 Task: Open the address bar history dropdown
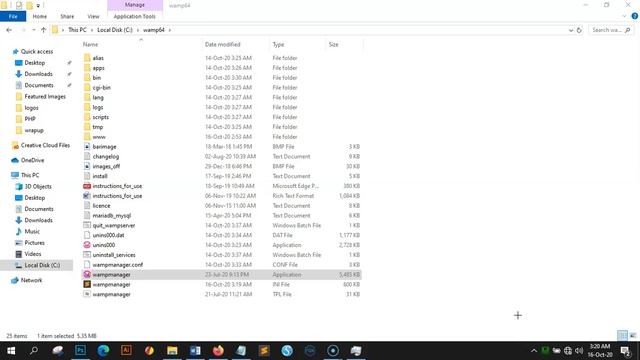[x=571, y=30]
